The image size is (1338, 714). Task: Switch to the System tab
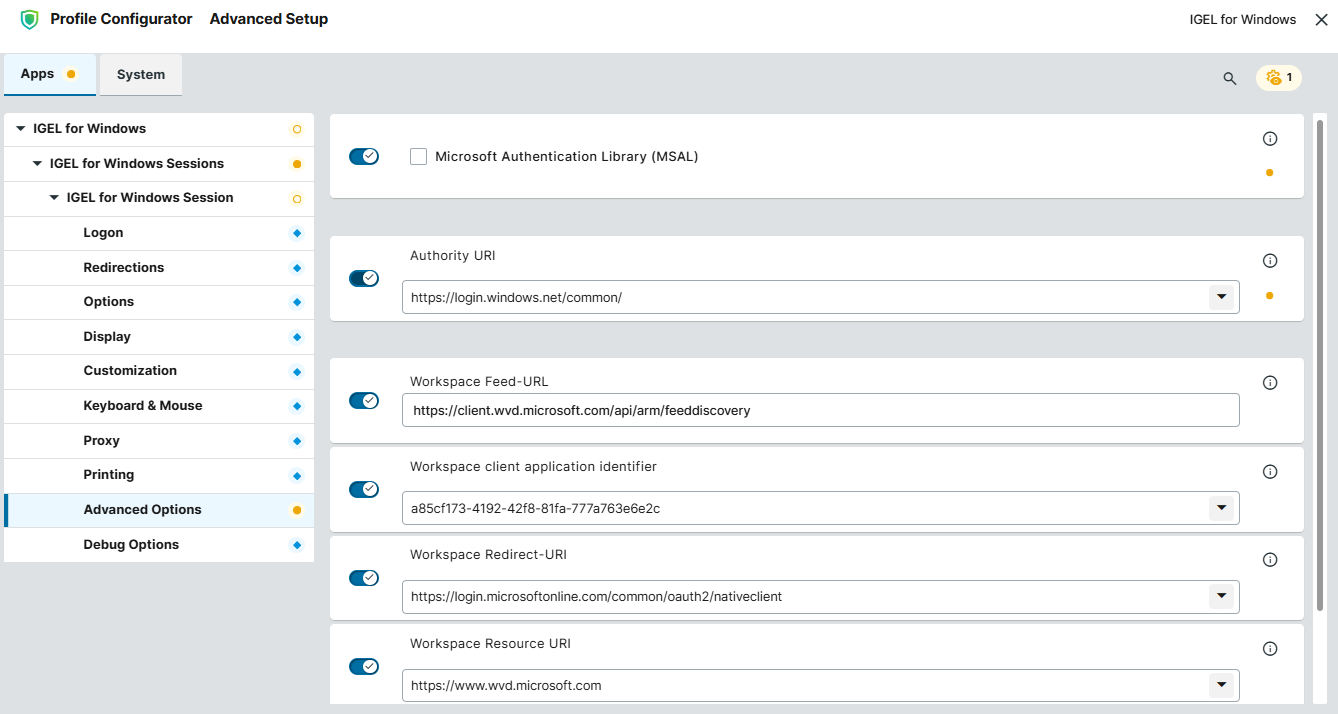pos(140,73)
